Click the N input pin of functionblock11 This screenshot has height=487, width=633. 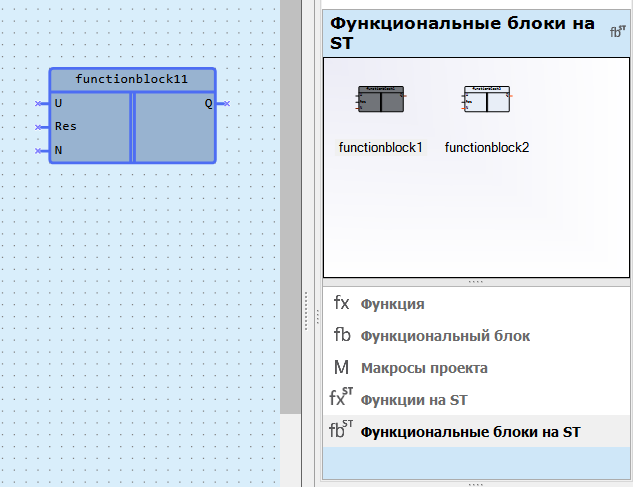point(42,151)
